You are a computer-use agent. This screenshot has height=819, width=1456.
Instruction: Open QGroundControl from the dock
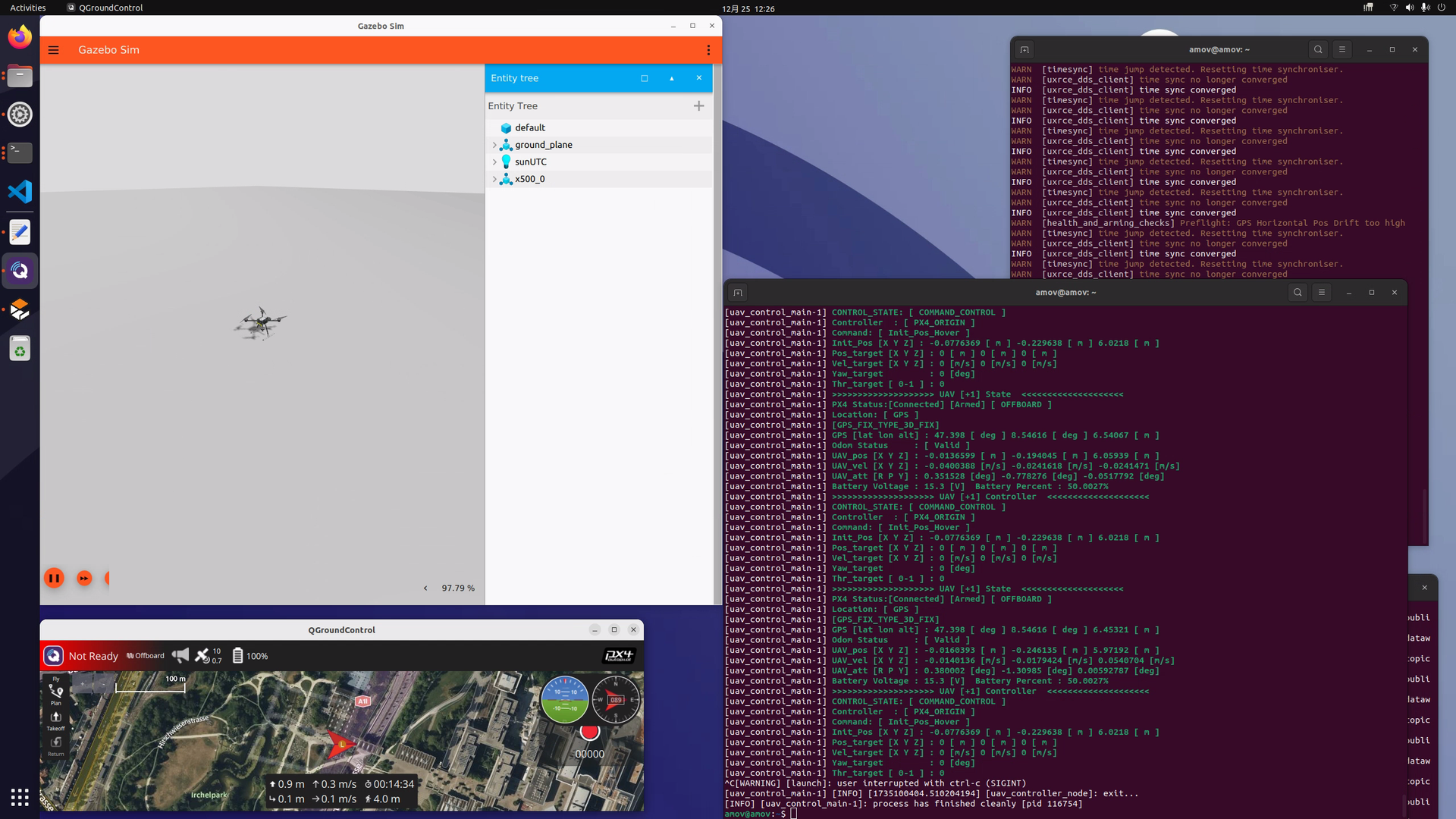point(20,271)
